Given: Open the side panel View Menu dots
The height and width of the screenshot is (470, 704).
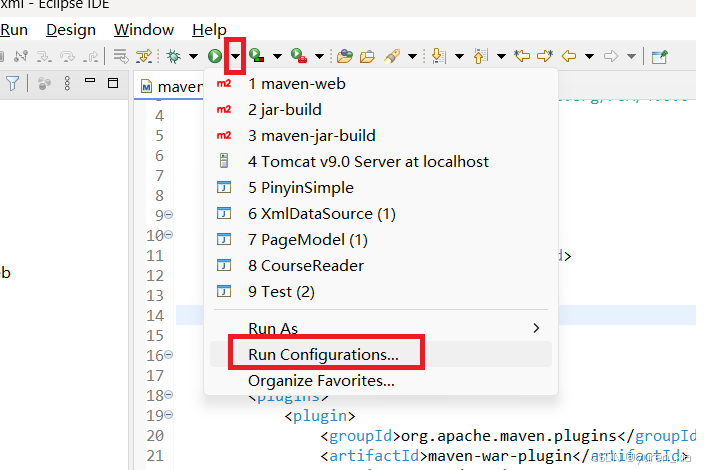Looking at the screenshot, I should [67, 83].
